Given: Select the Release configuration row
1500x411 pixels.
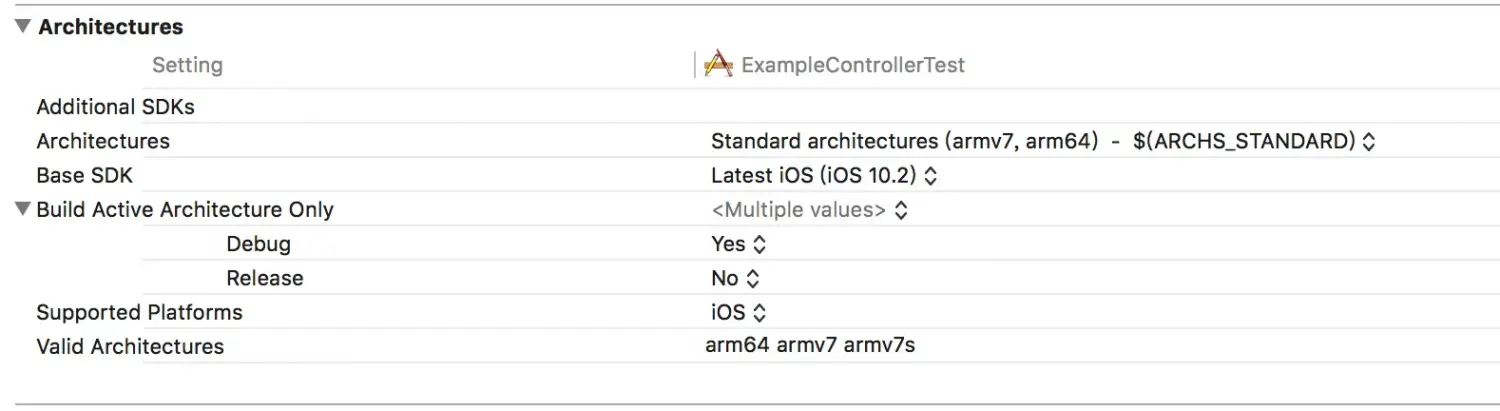Looking at the screenshot, I should (x=264, y=278).
